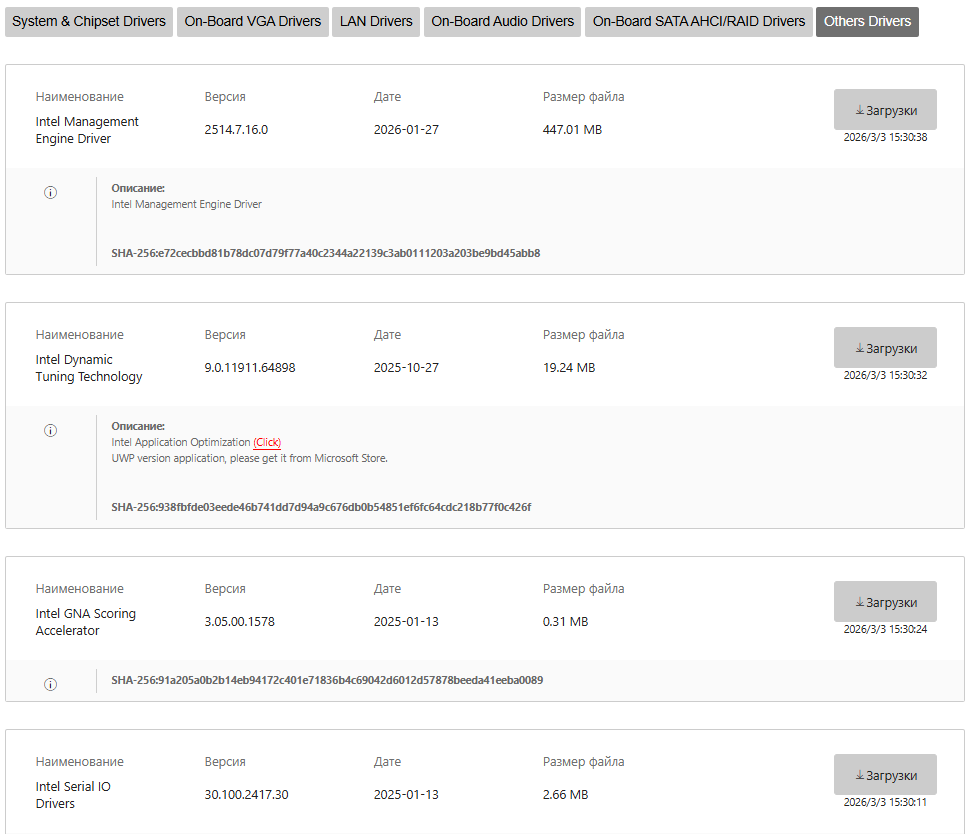Click timestamp 2026/3/3 15:30:24

click(x=885, y=629)
